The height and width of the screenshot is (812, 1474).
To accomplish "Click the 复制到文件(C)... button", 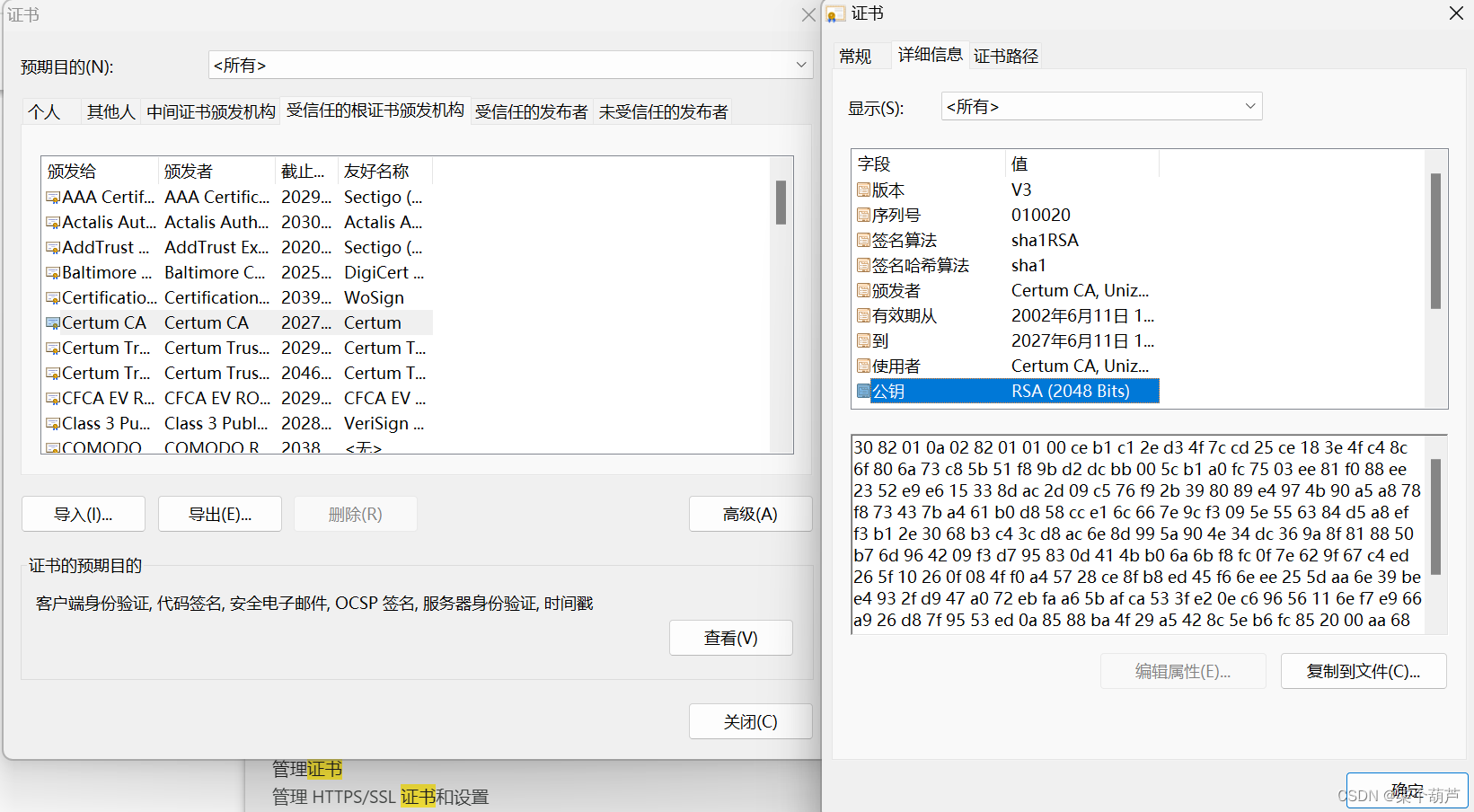I will coord(1364,671).
